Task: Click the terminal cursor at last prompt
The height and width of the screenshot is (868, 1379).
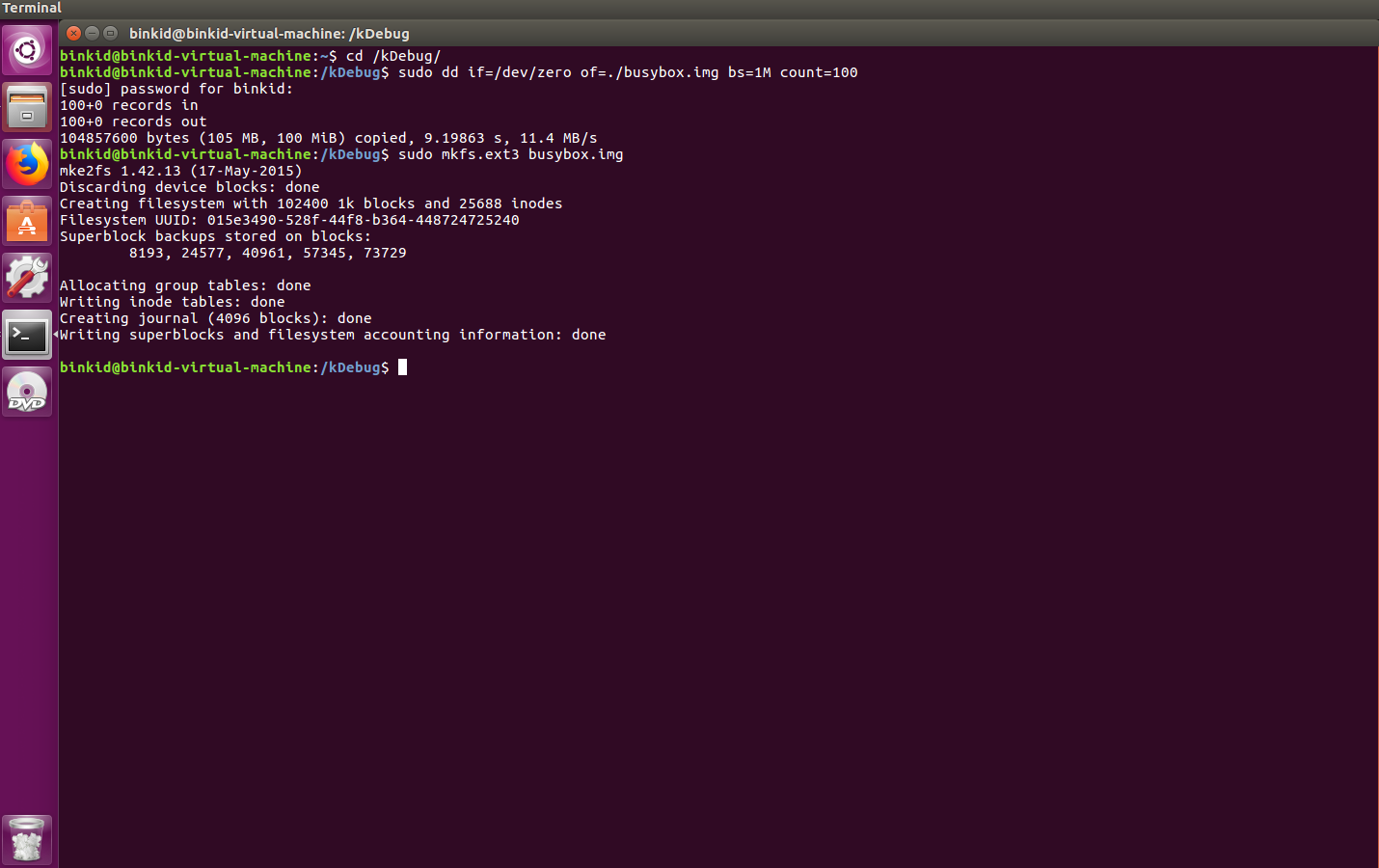Action: [403, 367]
